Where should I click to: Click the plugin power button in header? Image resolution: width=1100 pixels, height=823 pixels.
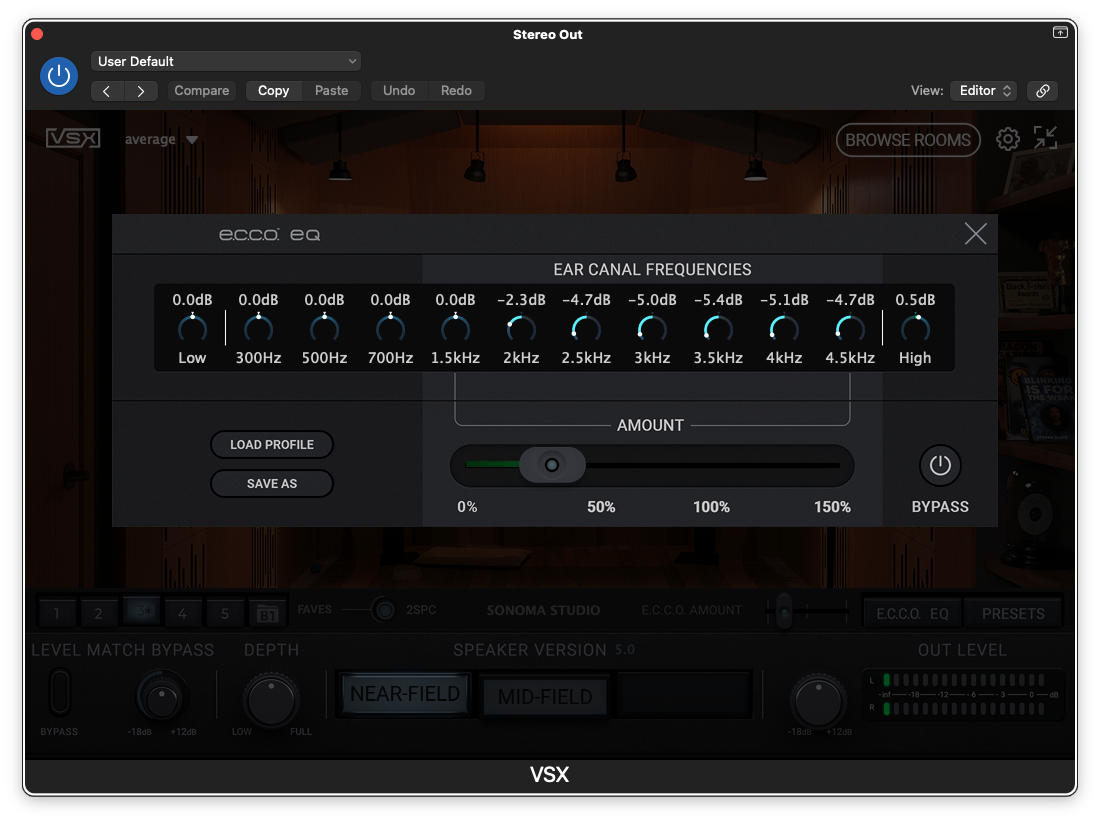[x=58, y=76]
